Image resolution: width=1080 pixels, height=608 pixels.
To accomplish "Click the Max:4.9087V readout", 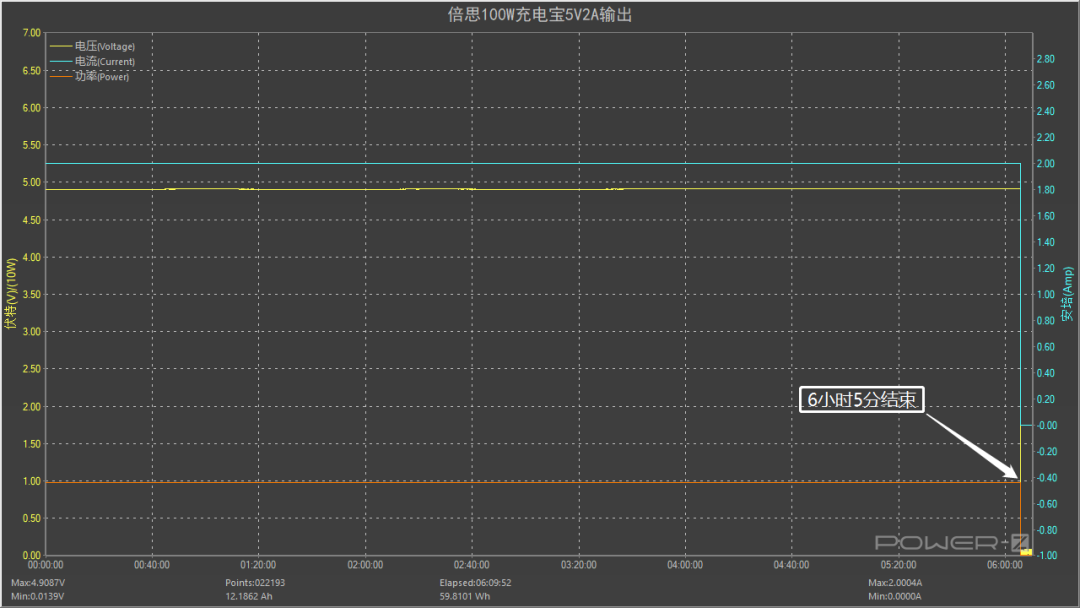I will tap(38, 583).
